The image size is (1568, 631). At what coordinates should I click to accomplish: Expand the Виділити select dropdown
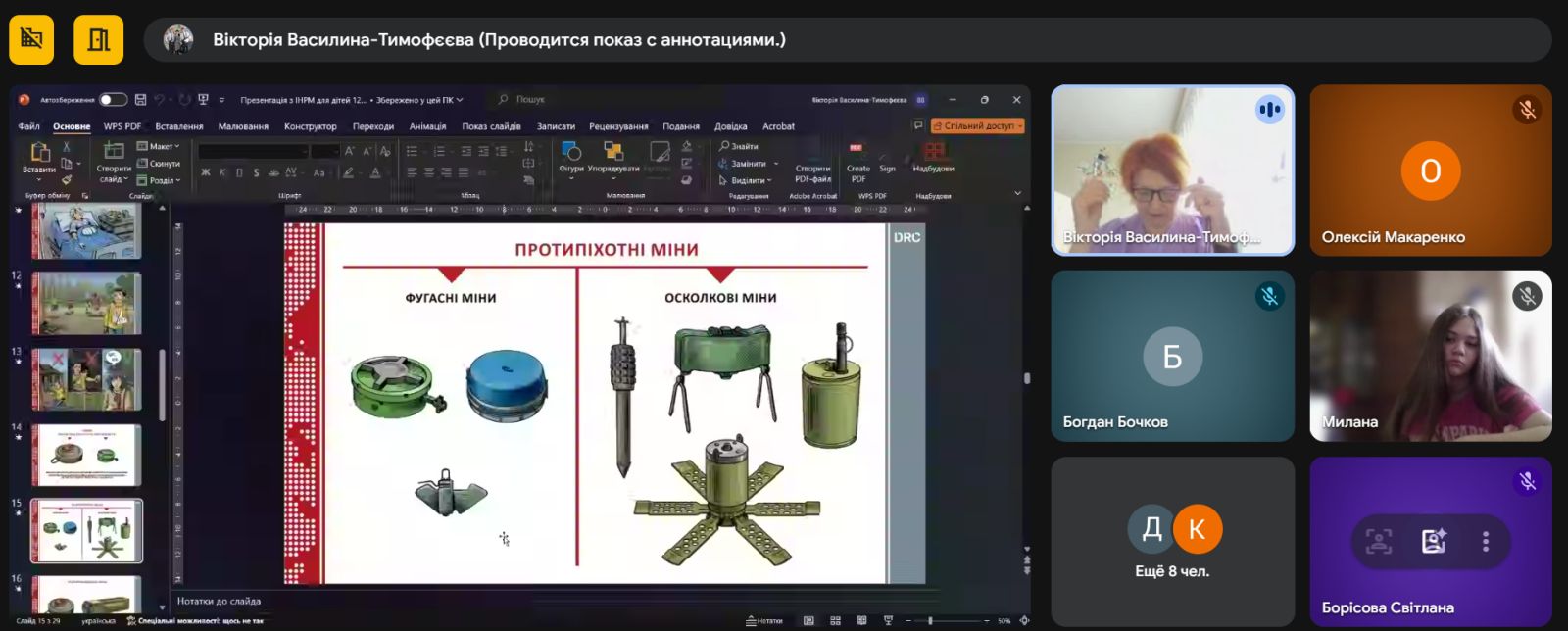pyautogui.click(x=747, y=180)
